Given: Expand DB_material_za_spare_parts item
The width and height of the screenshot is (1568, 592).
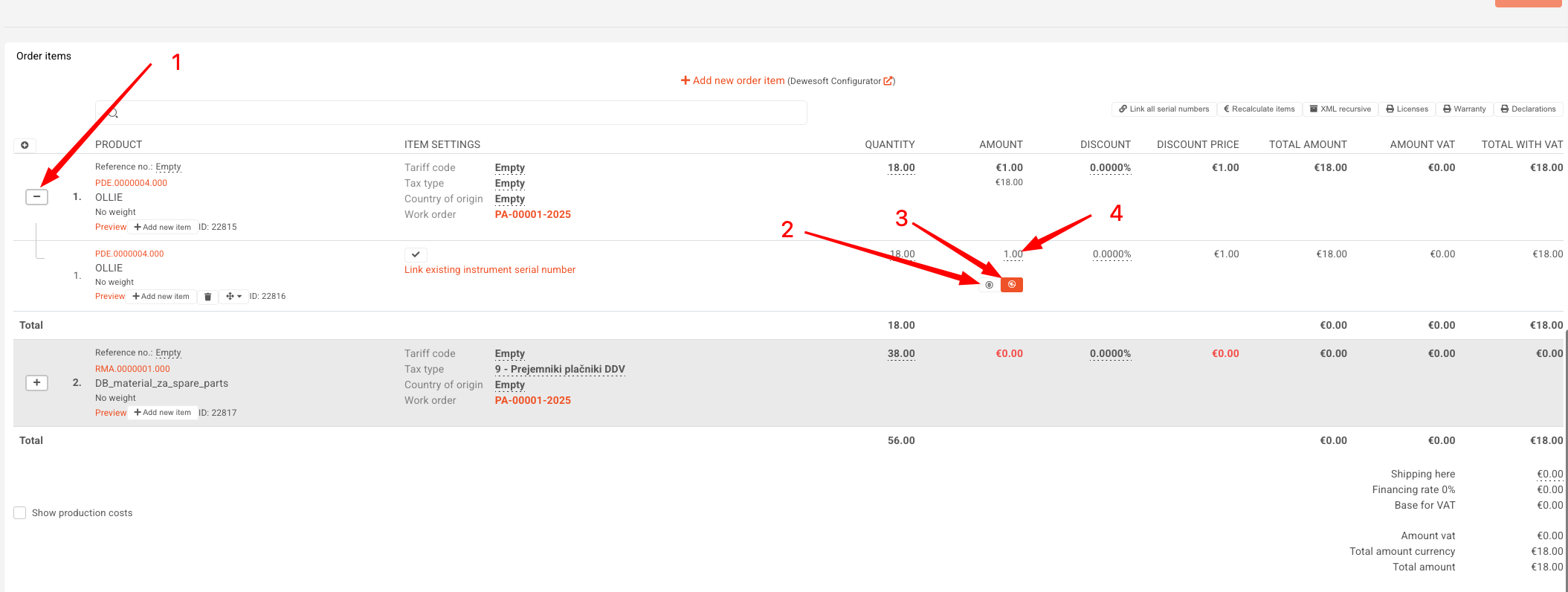Looking at the screenshot, I should (36, 383).
